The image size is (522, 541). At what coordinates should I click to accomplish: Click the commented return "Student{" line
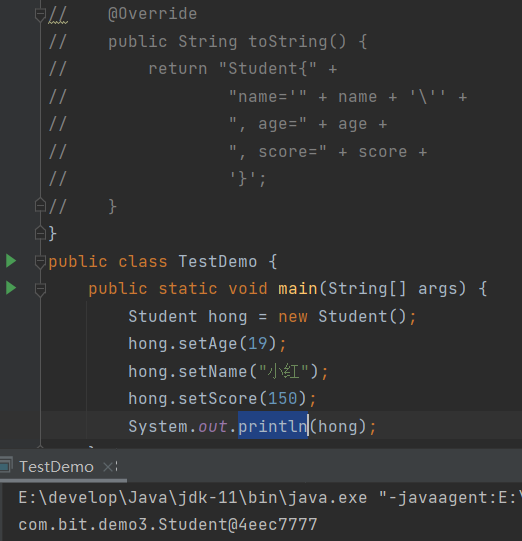coord(243,69)
